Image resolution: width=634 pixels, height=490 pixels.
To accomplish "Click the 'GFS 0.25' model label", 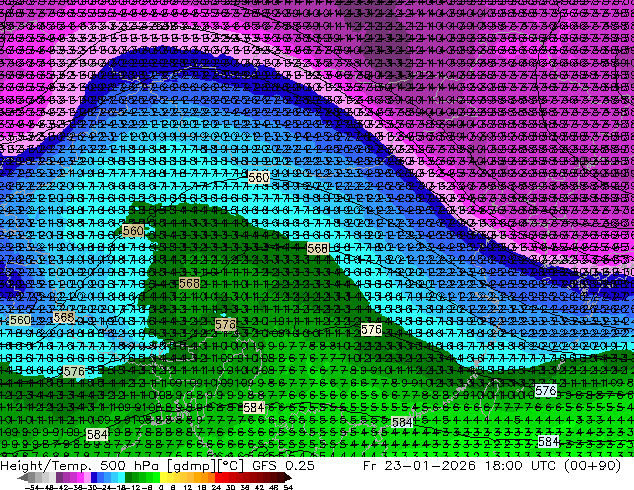I will coord(283,466).
